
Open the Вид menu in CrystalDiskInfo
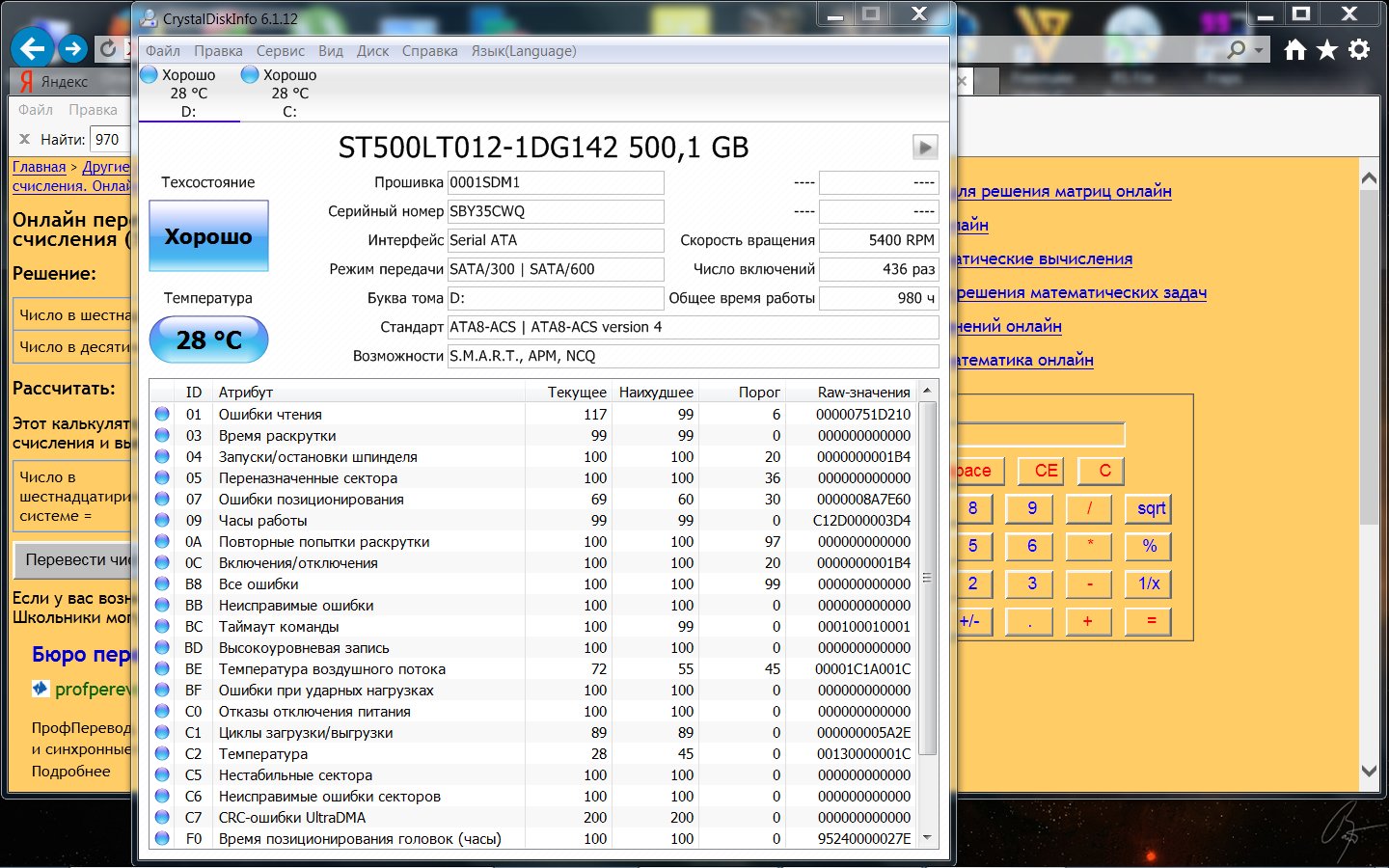[x=331, y=51]
